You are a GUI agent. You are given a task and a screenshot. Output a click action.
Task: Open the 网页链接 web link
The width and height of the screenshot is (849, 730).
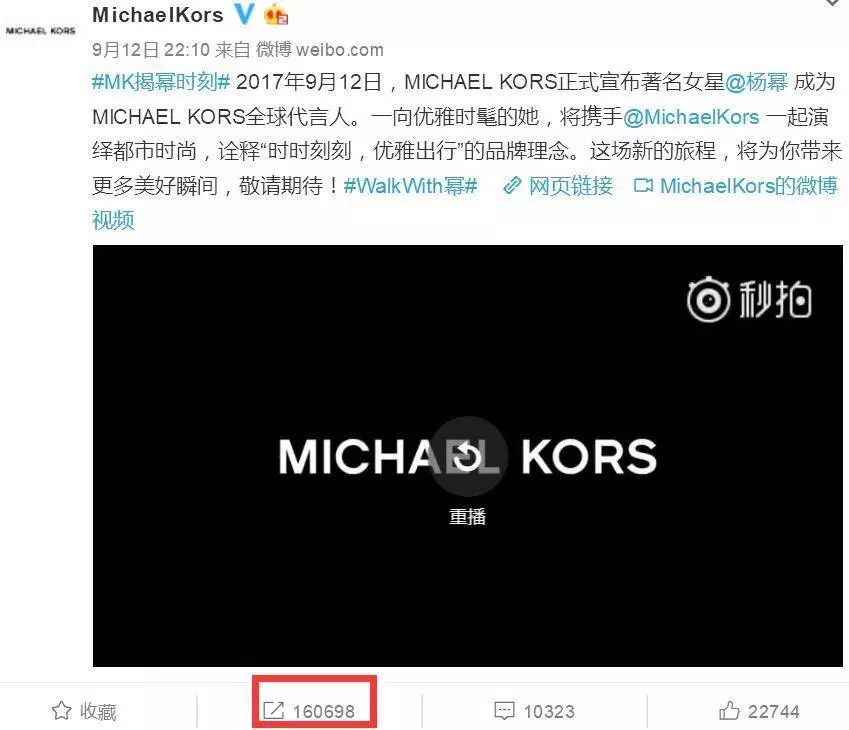pos(558,186)
